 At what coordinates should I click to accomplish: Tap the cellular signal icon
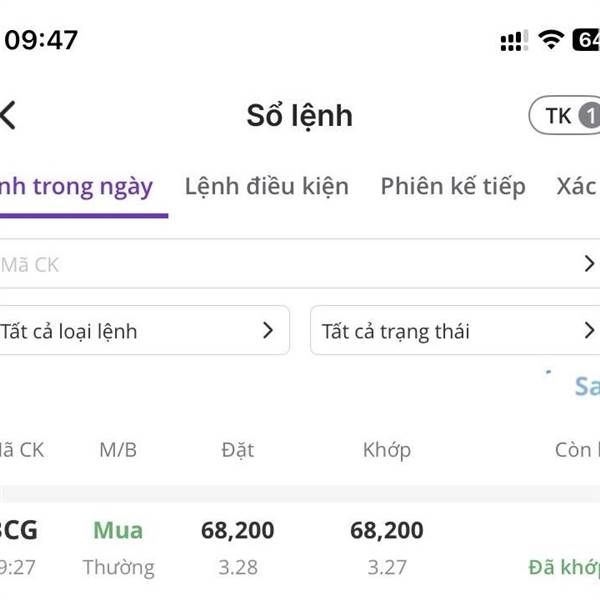pos(514,41)
